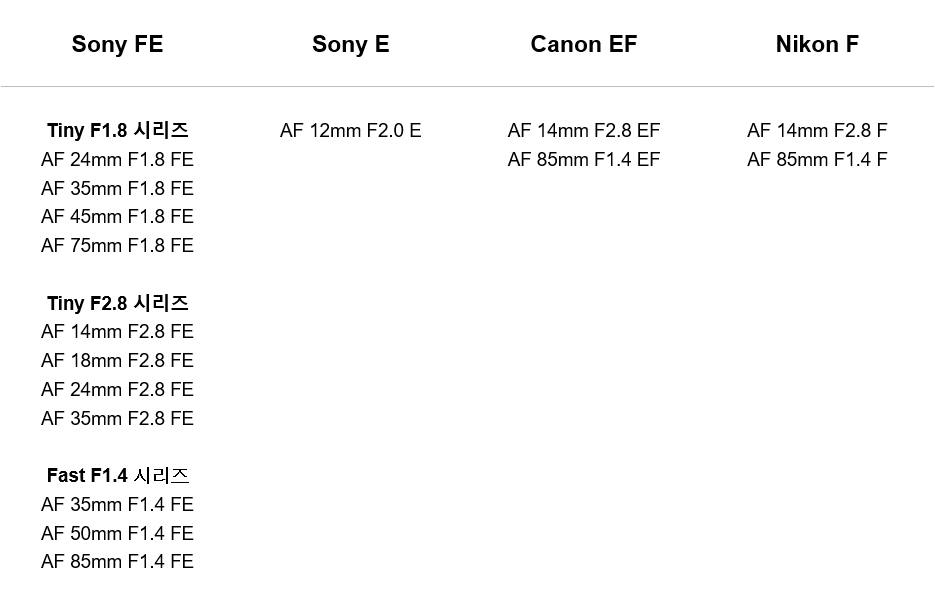Viewport: 935px width, 605px height.
Task: Open AF 85mm F1.4 EF lens
Action: coord(584,160)
